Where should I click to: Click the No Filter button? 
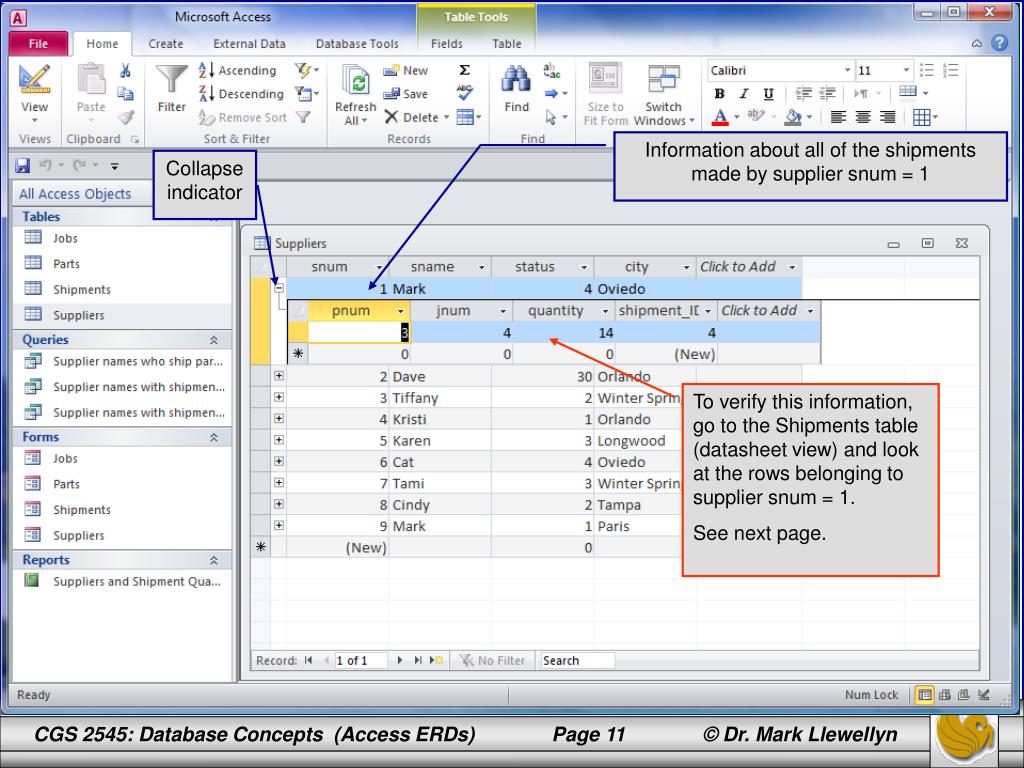[x=494, y=660]
